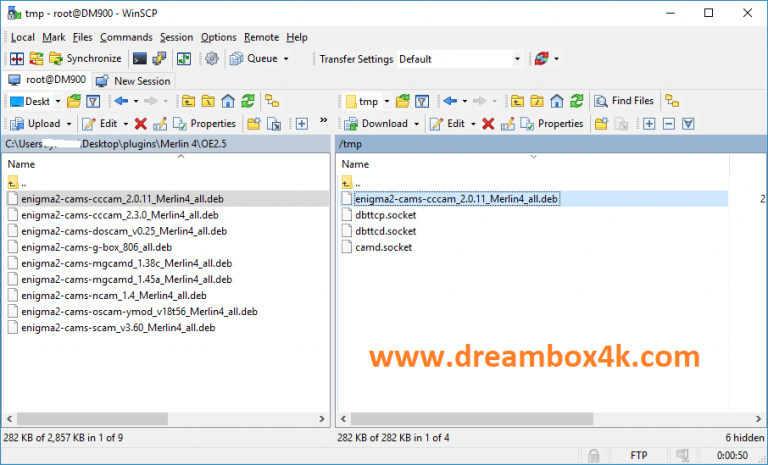Screen dimensions: 768x465
Task: Open local panel Properties
Action: [204, 124]
